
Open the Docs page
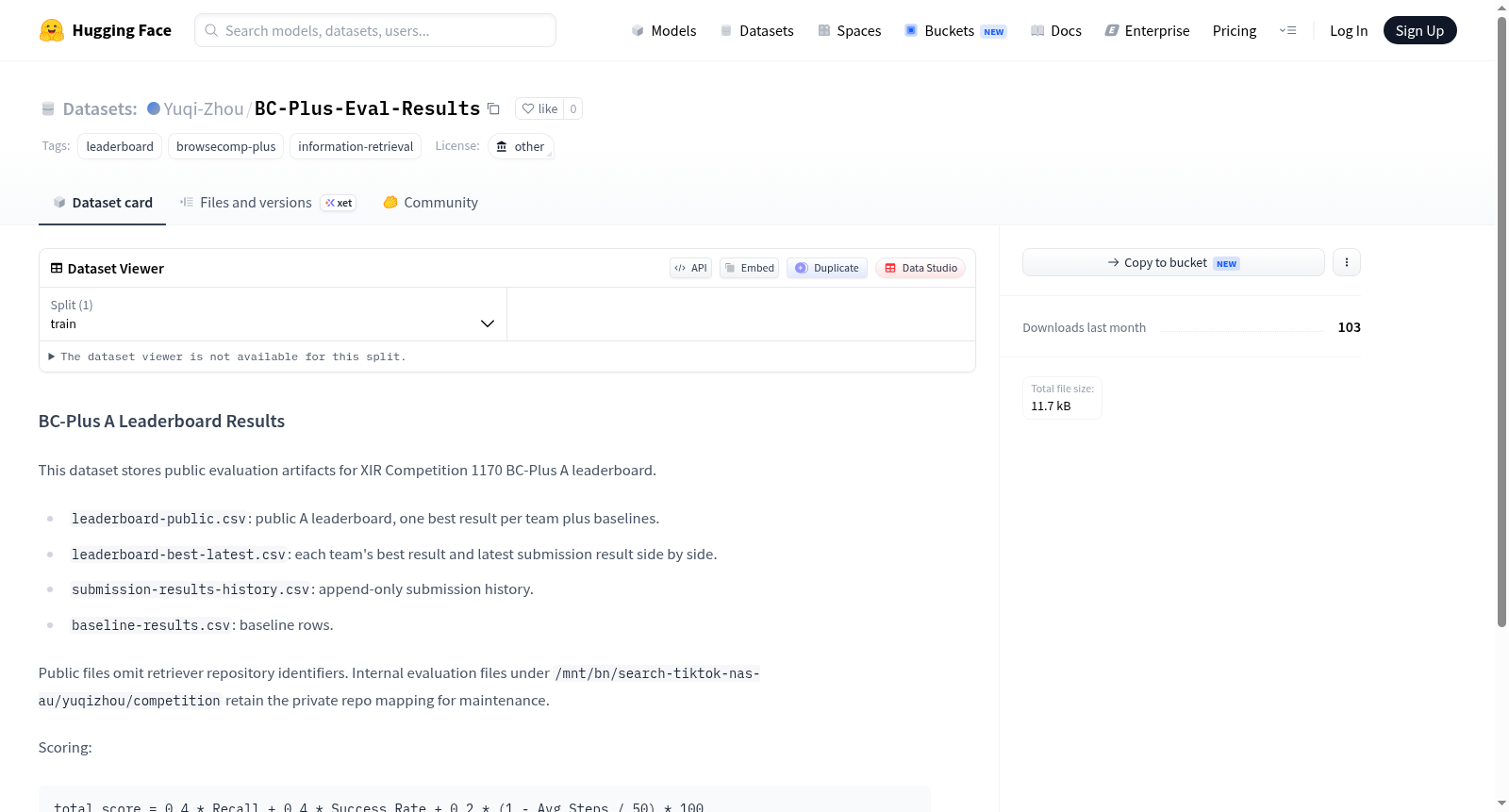pos(1056,30)
